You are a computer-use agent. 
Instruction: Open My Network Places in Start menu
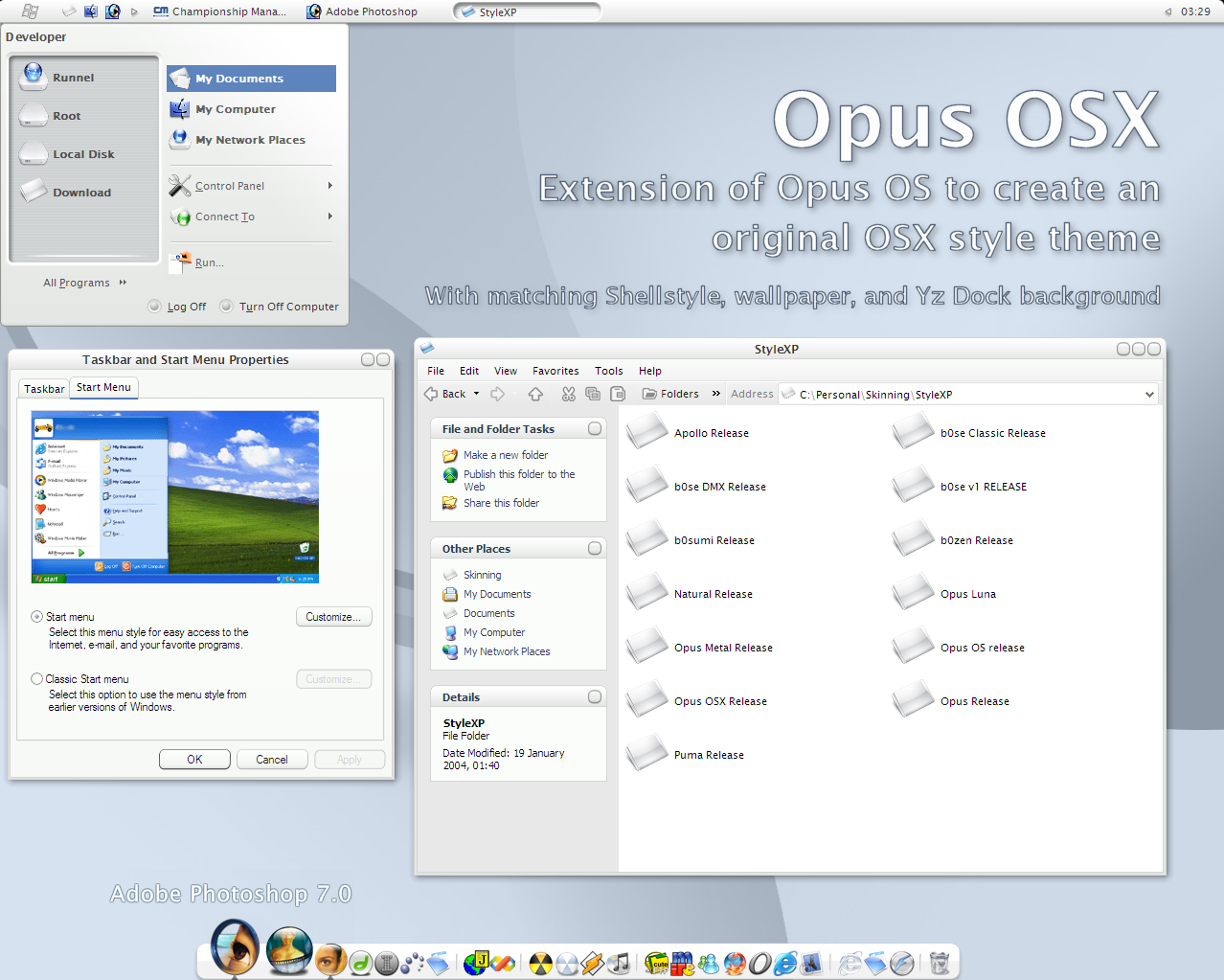coord(251,140)
